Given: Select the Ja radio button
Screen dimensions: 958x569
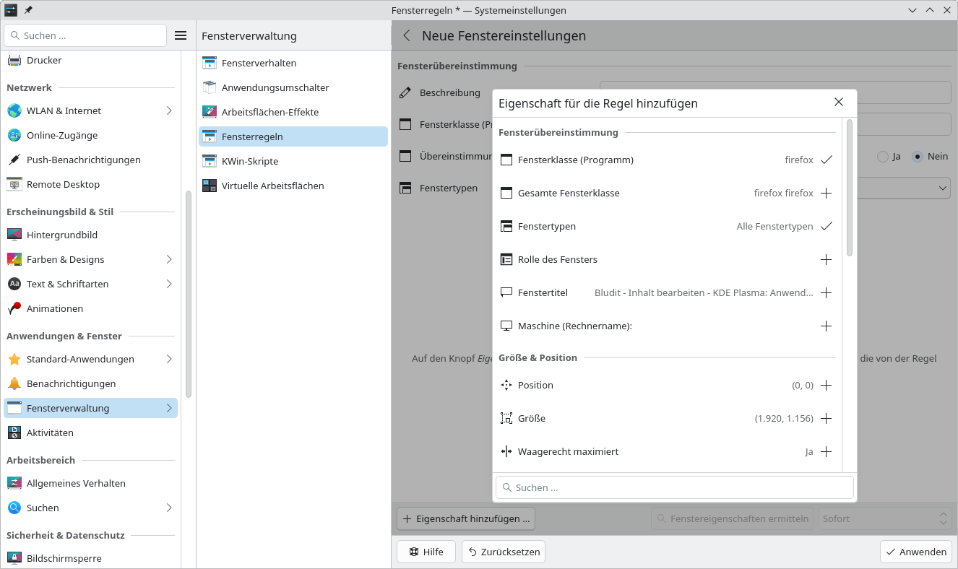Looking at the screenshot, I should click(x=882, y=157).
